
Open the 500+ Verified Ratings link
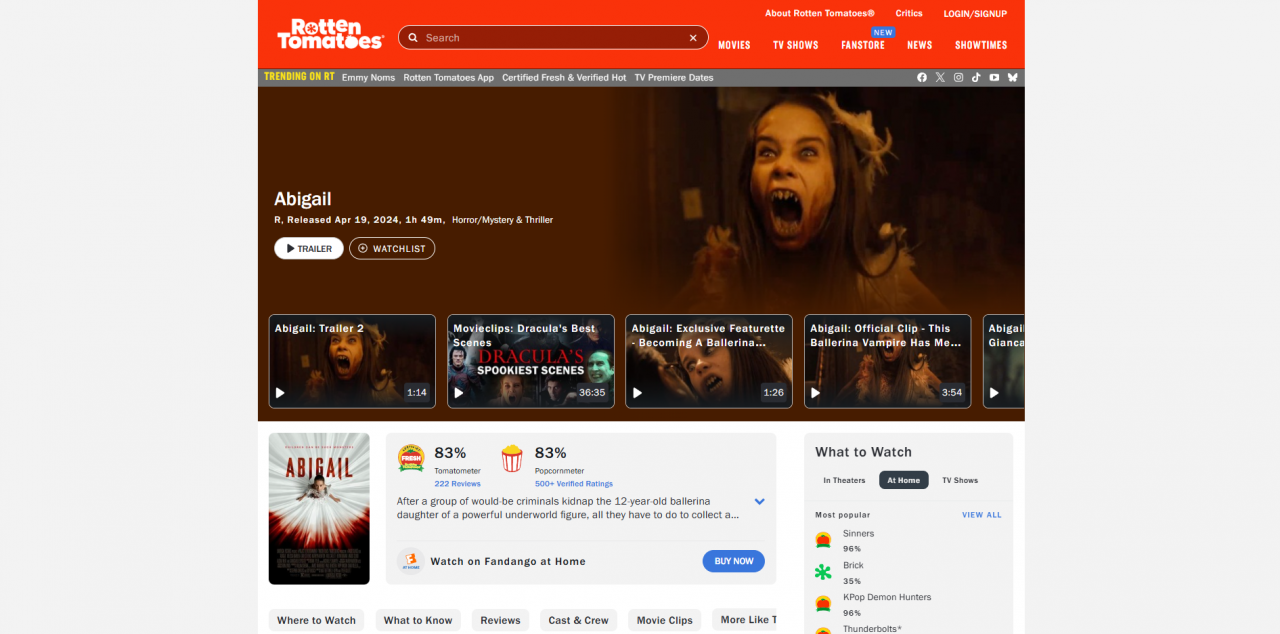click(574, 484)
